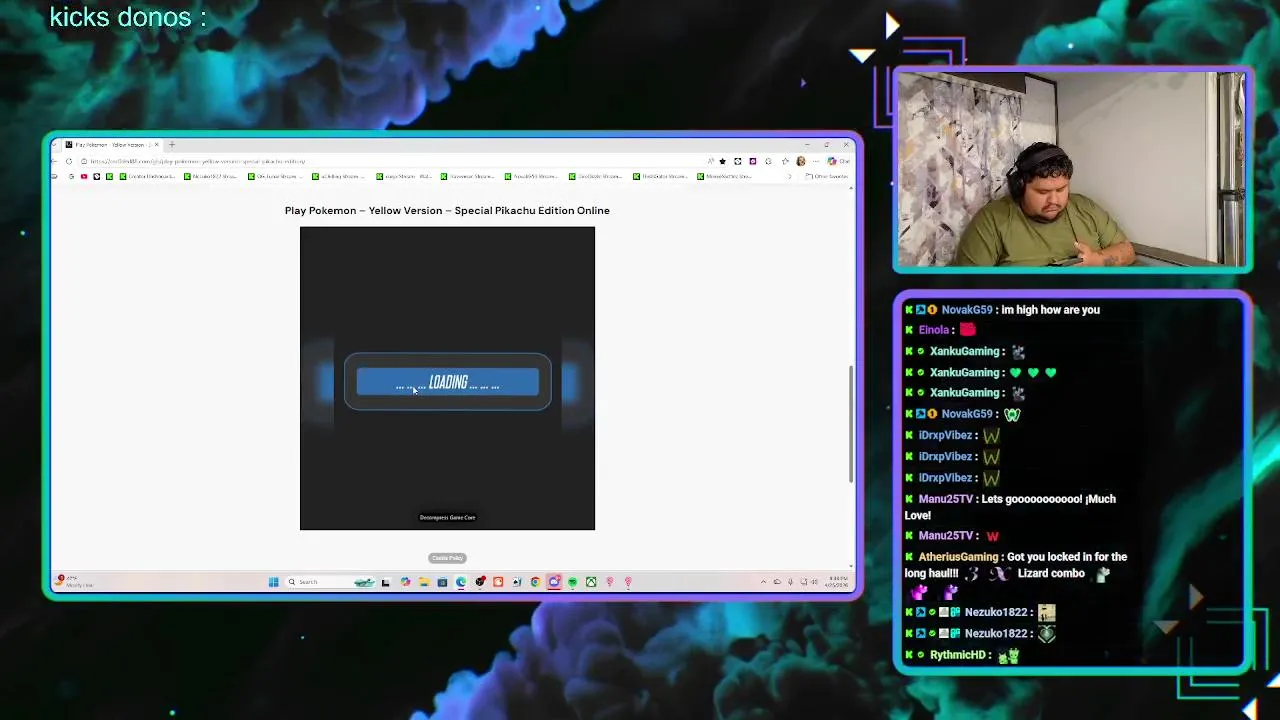
Task: Reload the current page
Action: click(69, 161)
